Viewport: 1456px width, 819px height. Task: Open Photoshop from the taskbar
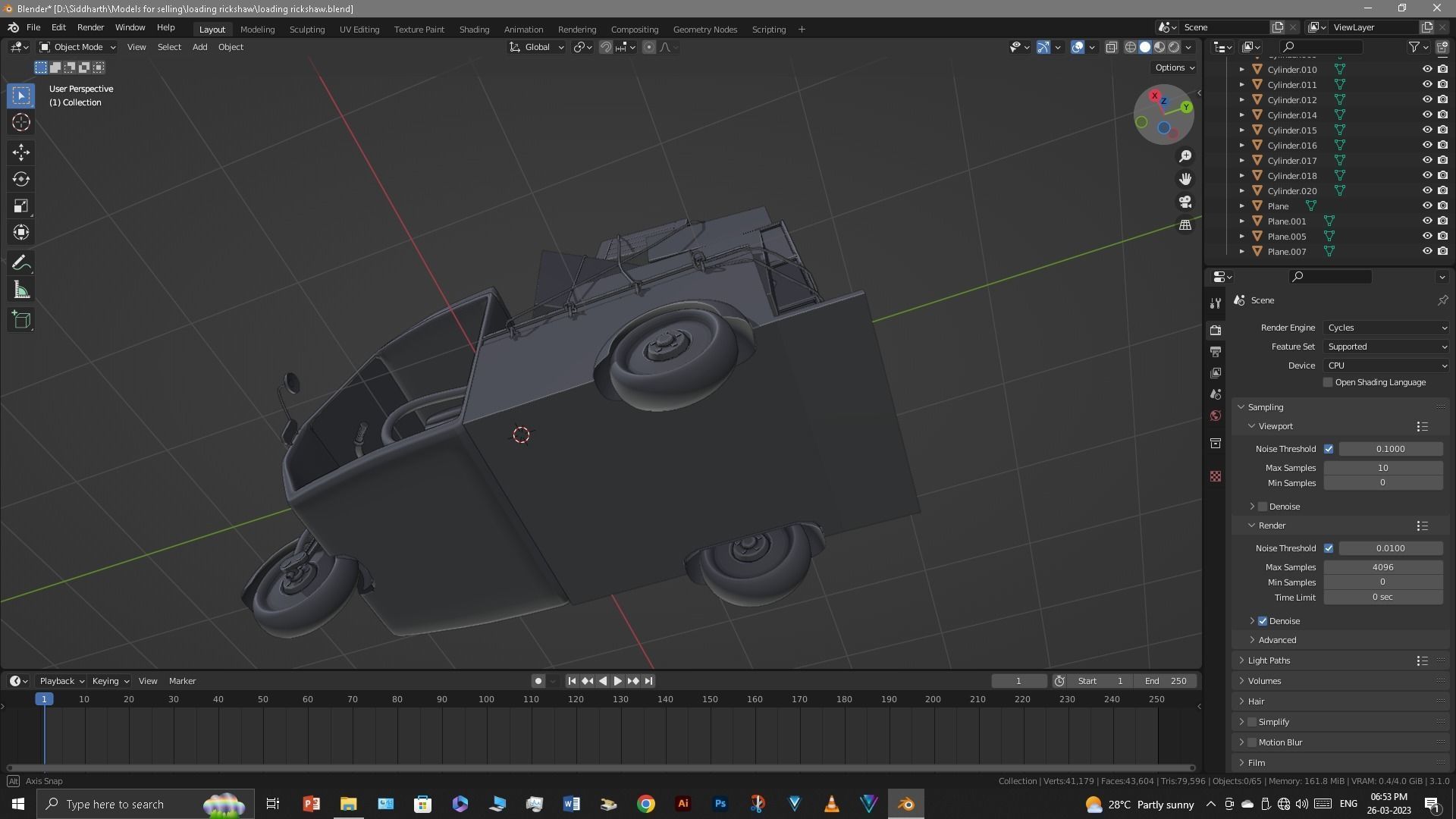pyautogui.click(x=720, y=804)
